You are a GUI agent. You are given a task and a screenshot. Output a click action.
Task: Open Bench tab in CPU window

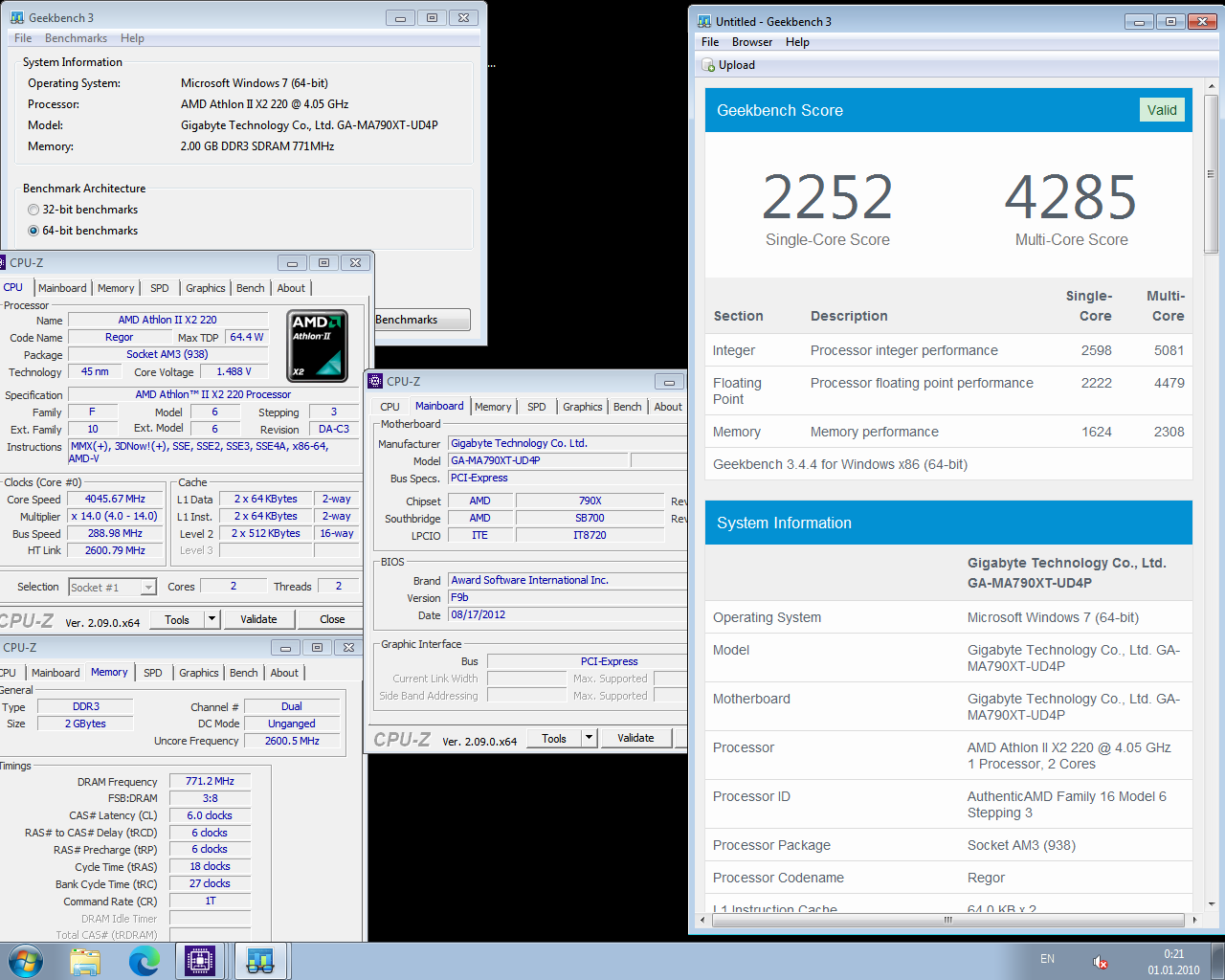251,288
